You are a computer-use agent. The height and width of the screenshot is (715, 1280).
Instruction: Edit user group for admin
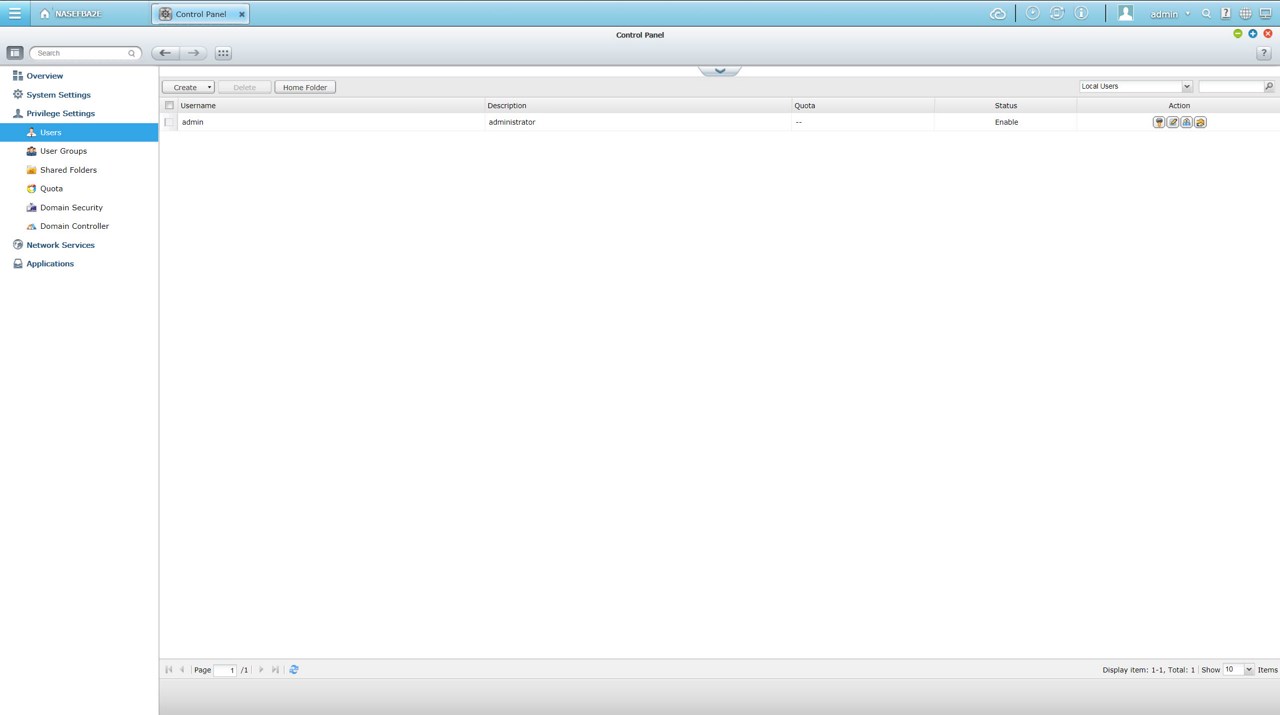pos(1186,122)
